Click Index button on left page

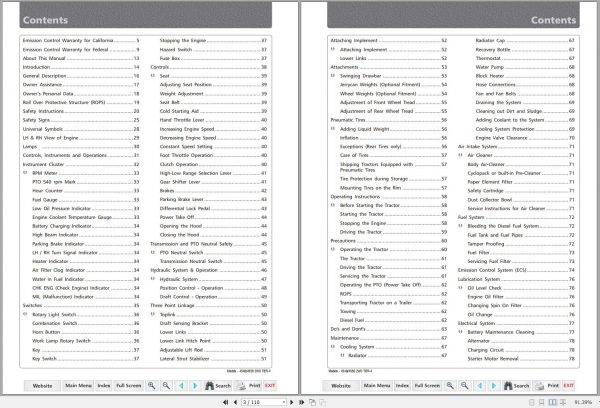(x=104, y=385)
